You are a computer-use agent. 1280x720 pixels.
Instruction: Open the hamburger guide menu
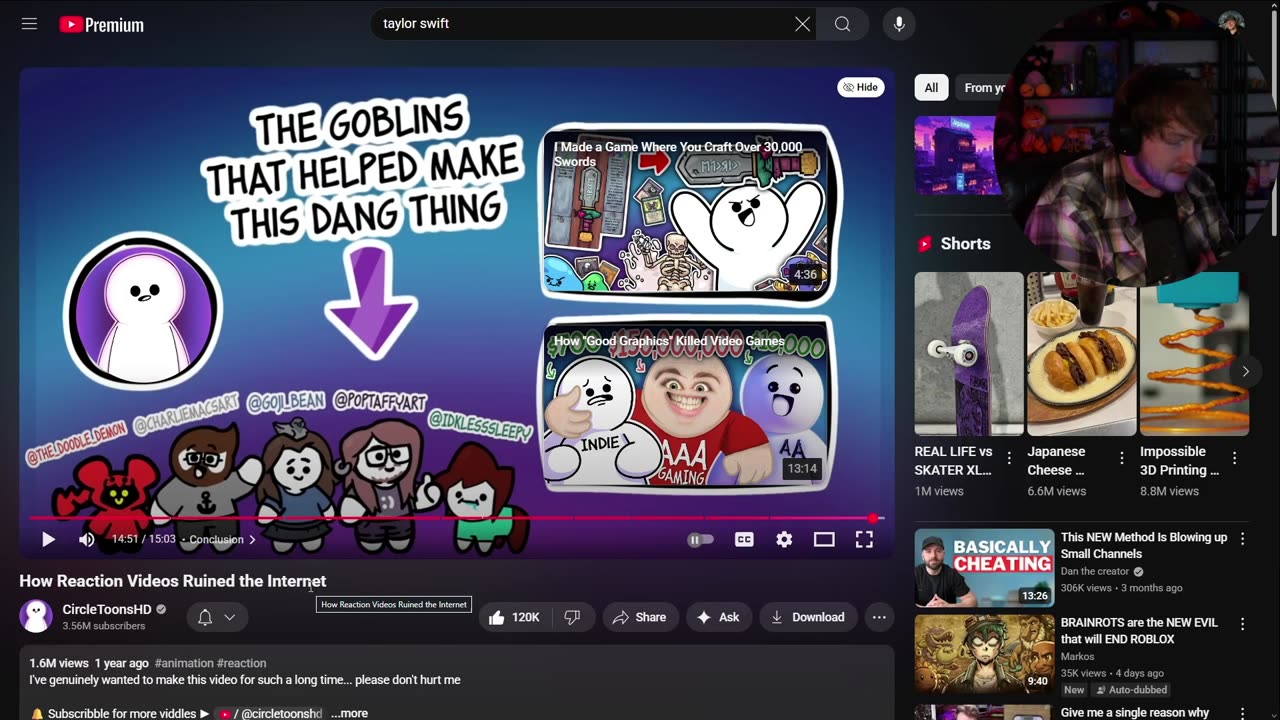(x=29, y=24)
